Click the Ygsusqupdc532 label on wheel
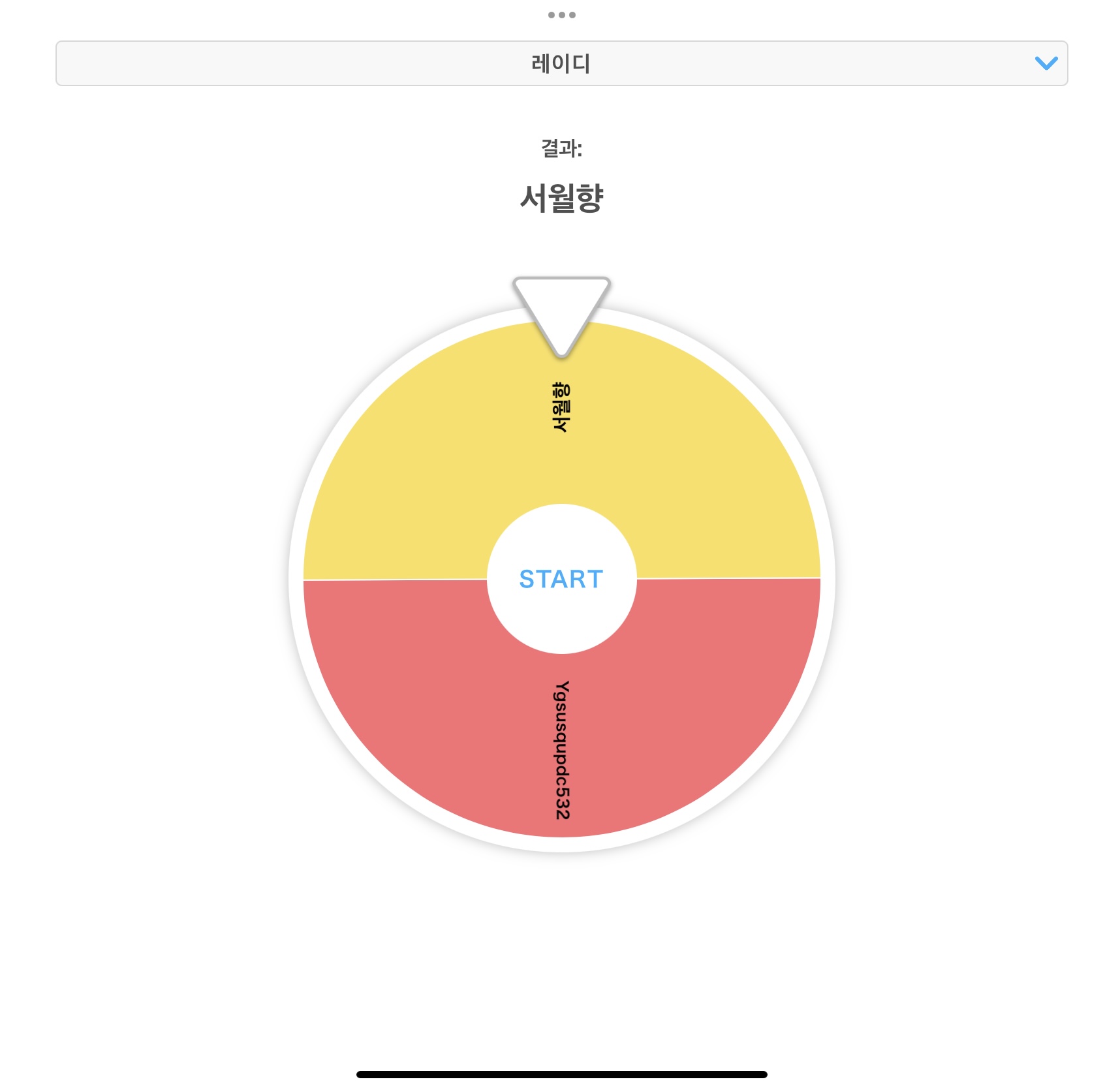Image resolution: width=1120 pixels, height=1088 pixels. [x=562, y=750]
